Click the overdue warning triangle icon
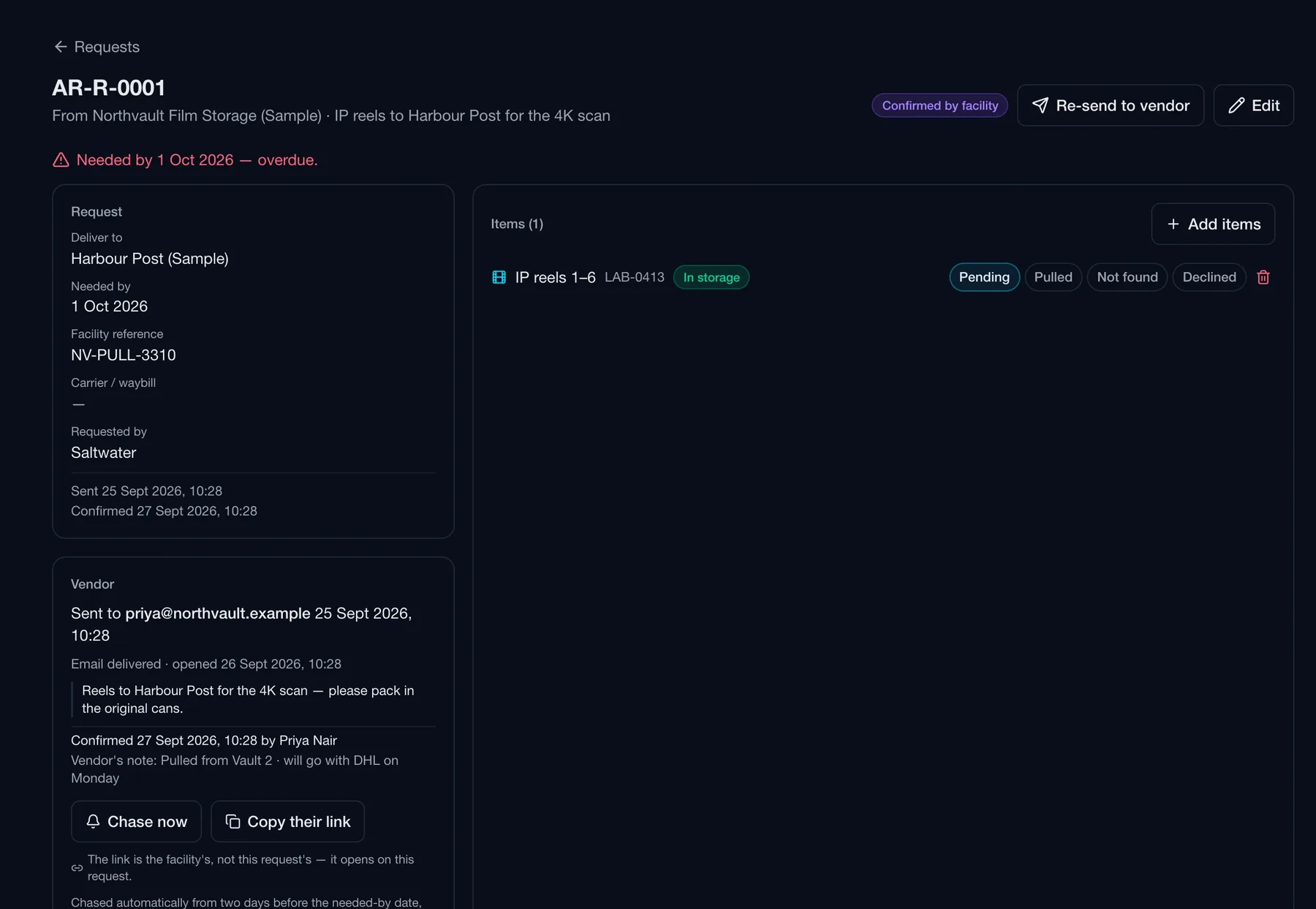1316x909 pixels. coord(61,159)
